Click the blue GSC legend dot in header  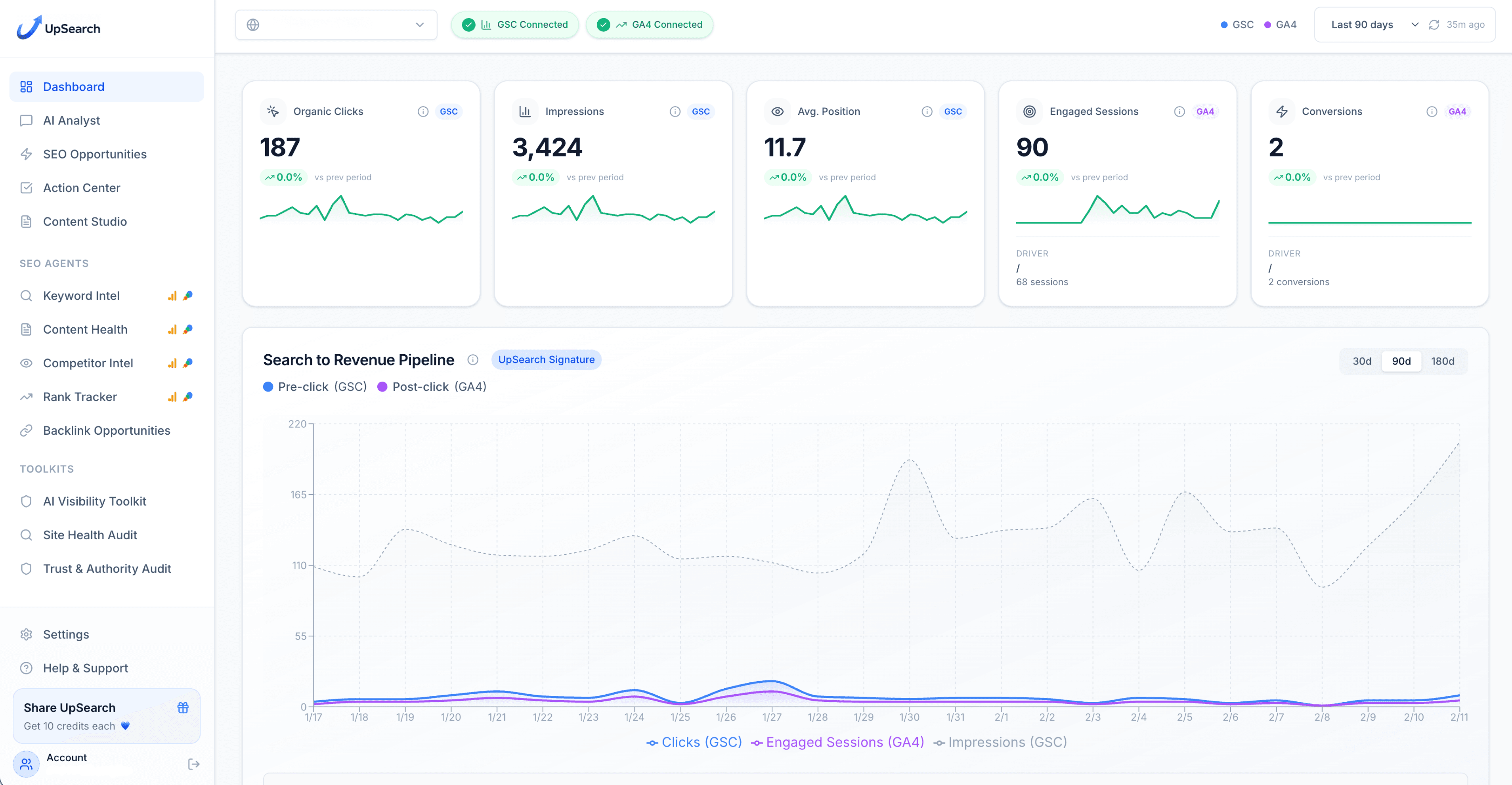(1224, 25)
